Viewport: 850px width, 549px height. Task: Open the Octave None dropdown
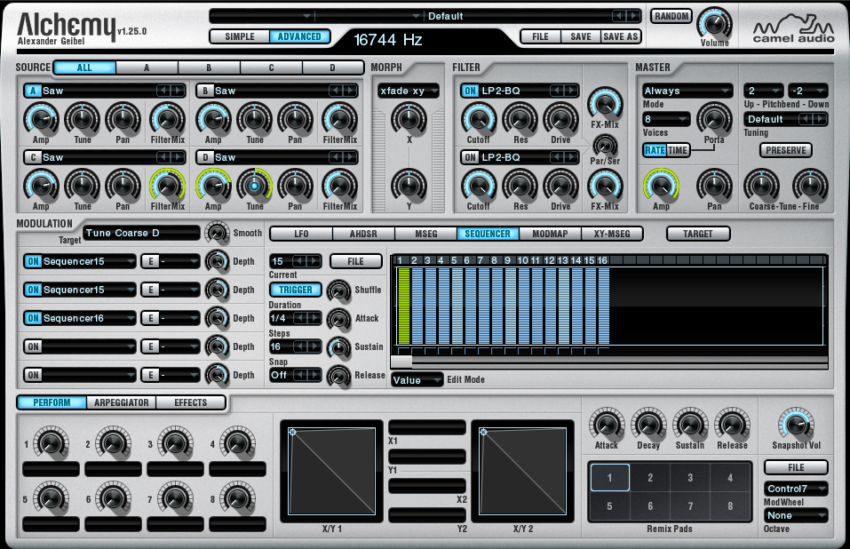[x=796, y=515]
